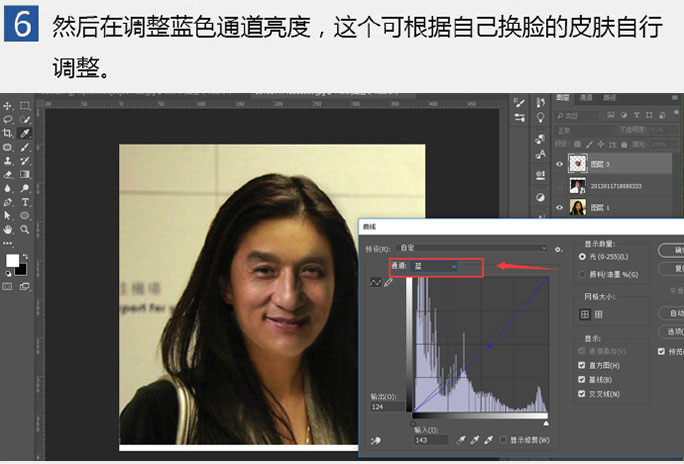Reset default foreground and background colors

click(8, 273)
